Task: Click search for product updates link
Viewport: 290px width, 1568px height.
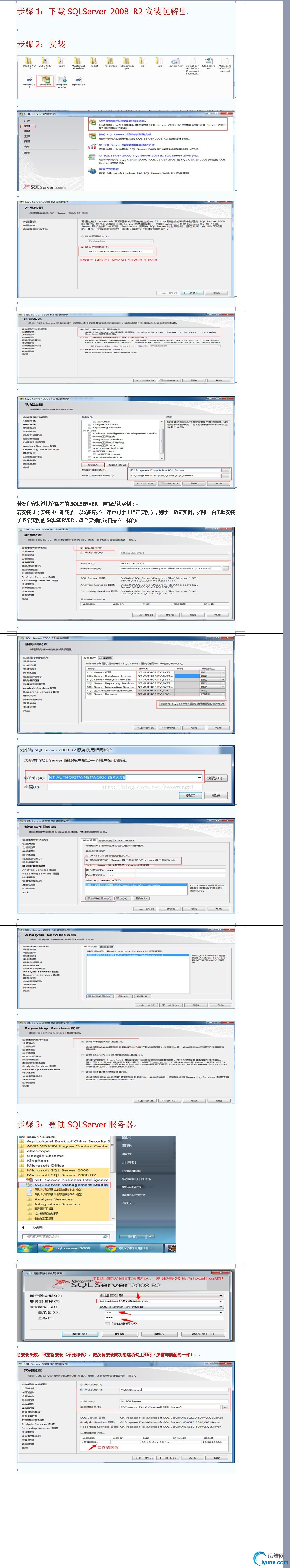Action: click(108, 169)
